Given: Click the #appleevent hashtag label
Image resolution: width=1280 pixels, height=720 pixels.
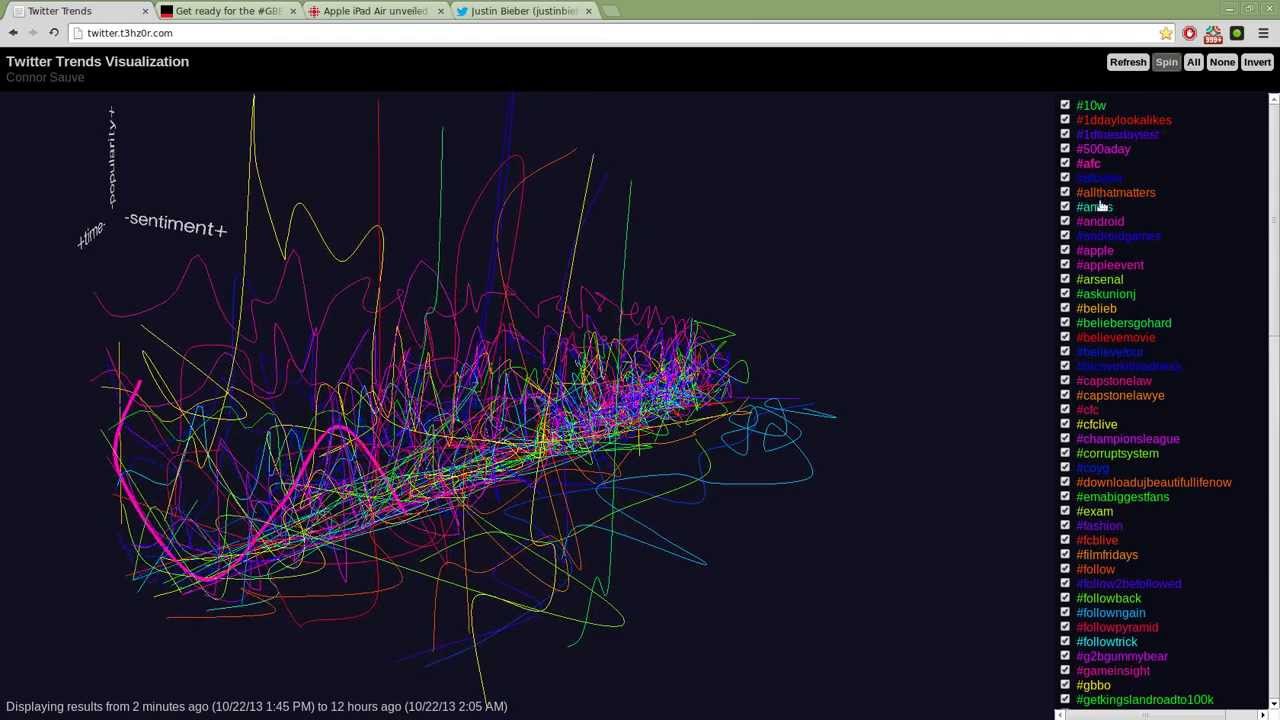Looking at the screenshot, I should pos(1110,265).
